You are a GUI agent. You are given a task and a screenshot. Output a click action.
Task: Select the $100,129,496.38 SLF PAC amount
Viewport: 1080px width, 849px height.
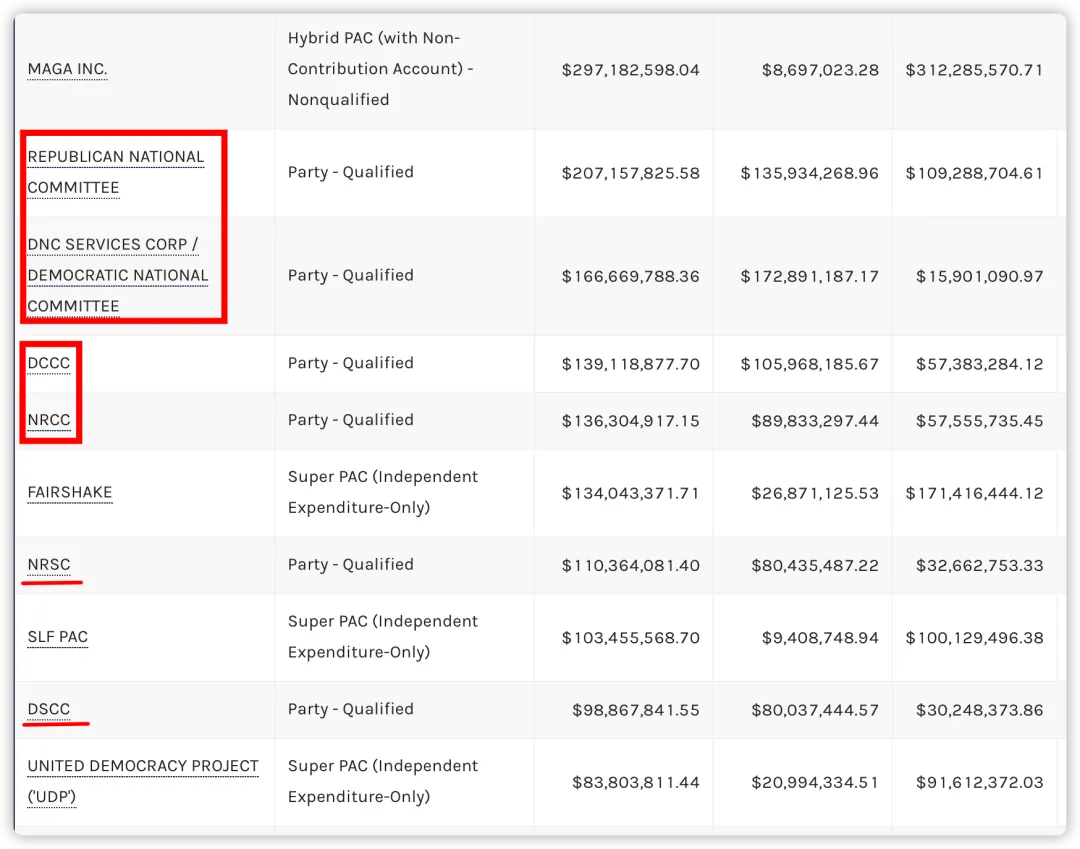click(x=974, y=637)
